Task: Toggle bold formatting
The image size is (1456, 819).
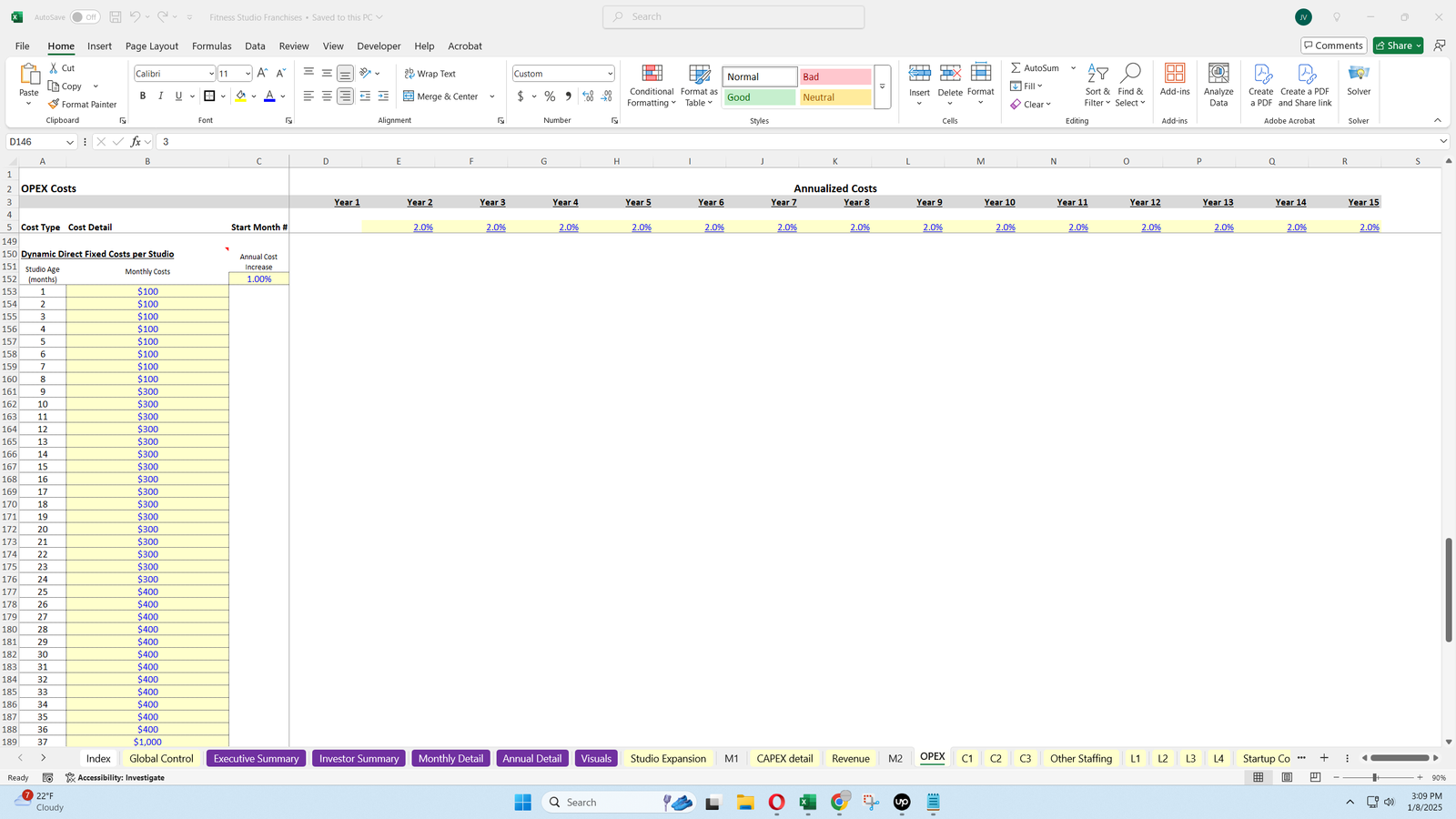Action: (x=142, y=96)
